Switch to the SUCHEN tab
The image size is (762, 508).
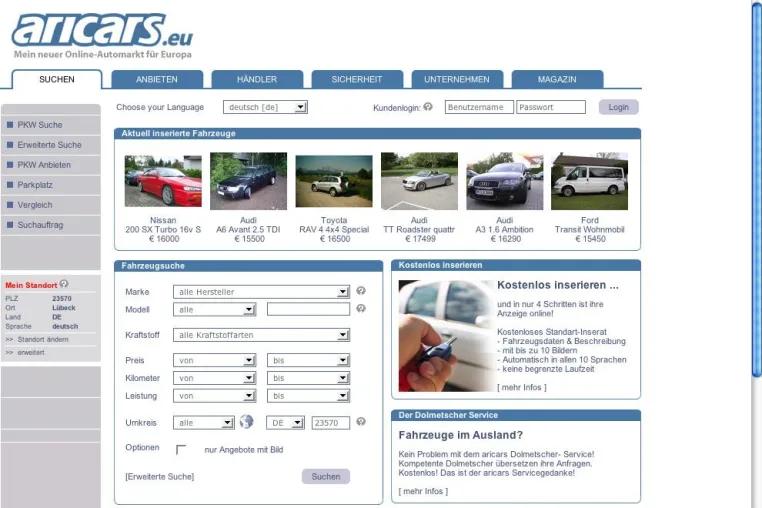pos(57,79)
